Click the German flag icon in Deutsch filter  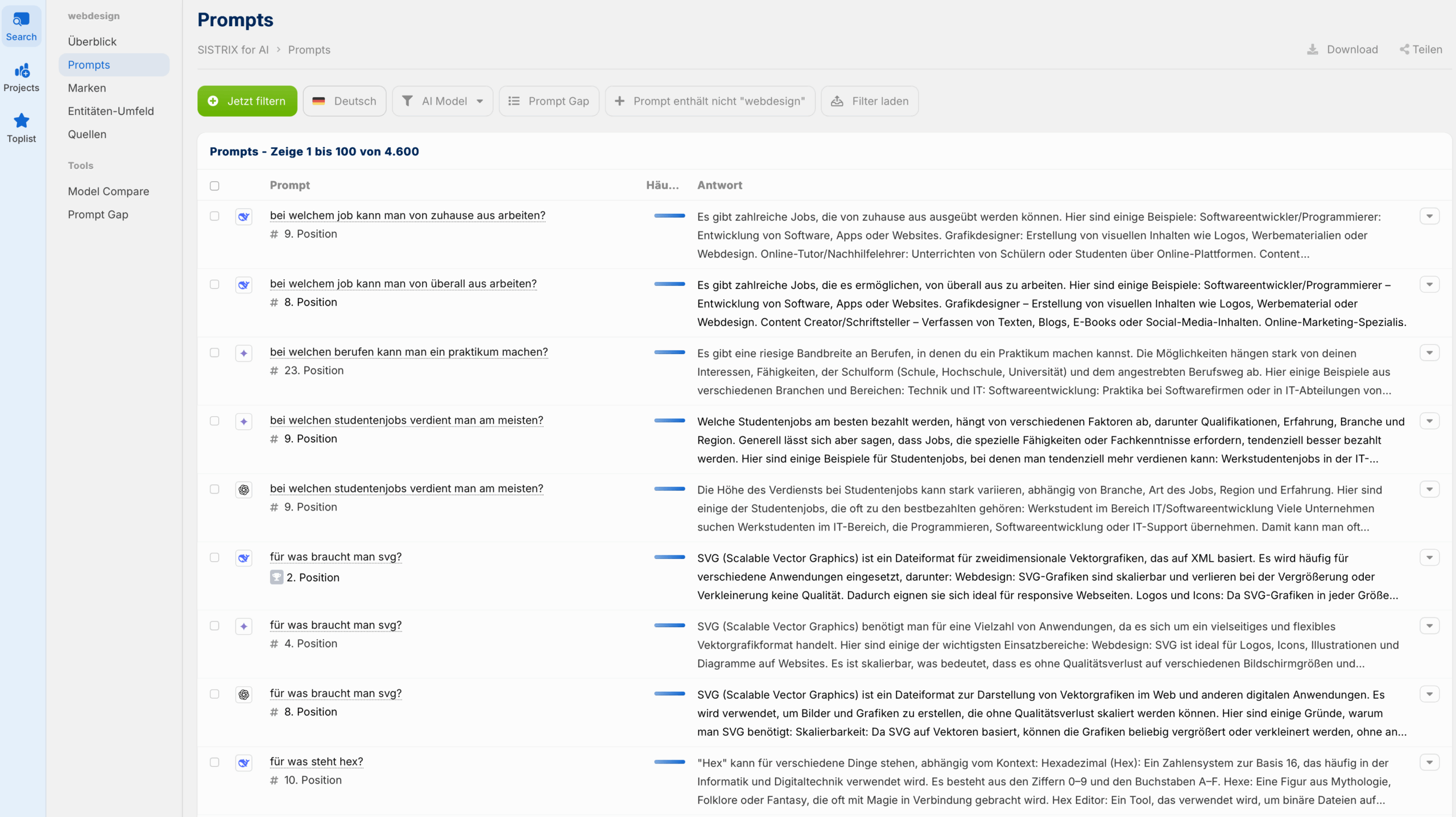point(318,101)
